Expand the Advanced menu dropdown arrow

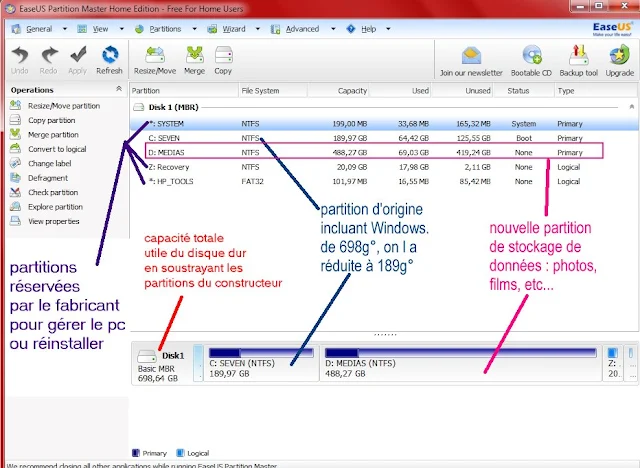333,29
